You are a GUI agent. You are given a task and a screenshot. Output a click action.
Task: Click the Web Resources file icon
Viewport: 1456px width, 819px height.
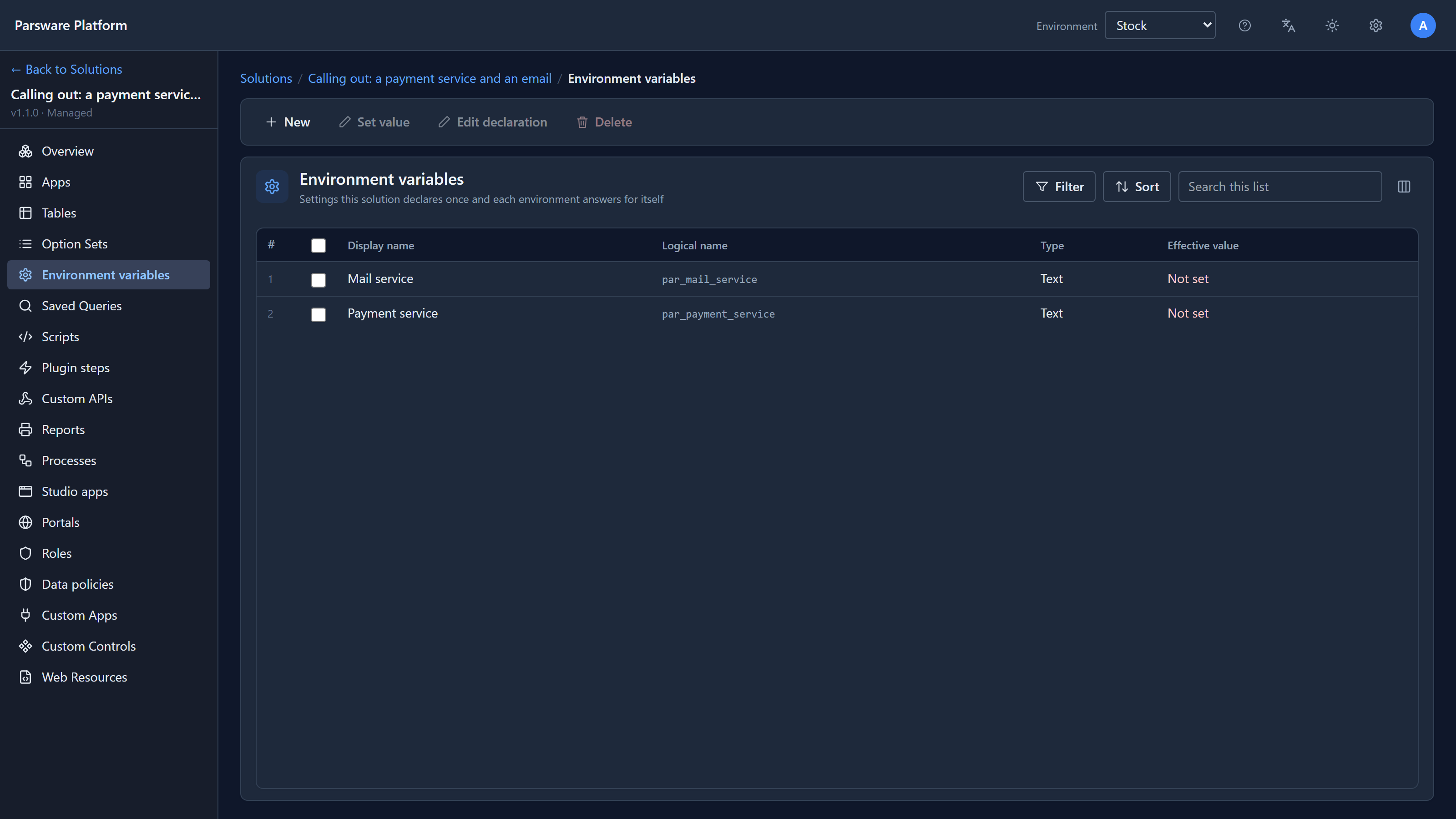[x=25, y=677]
